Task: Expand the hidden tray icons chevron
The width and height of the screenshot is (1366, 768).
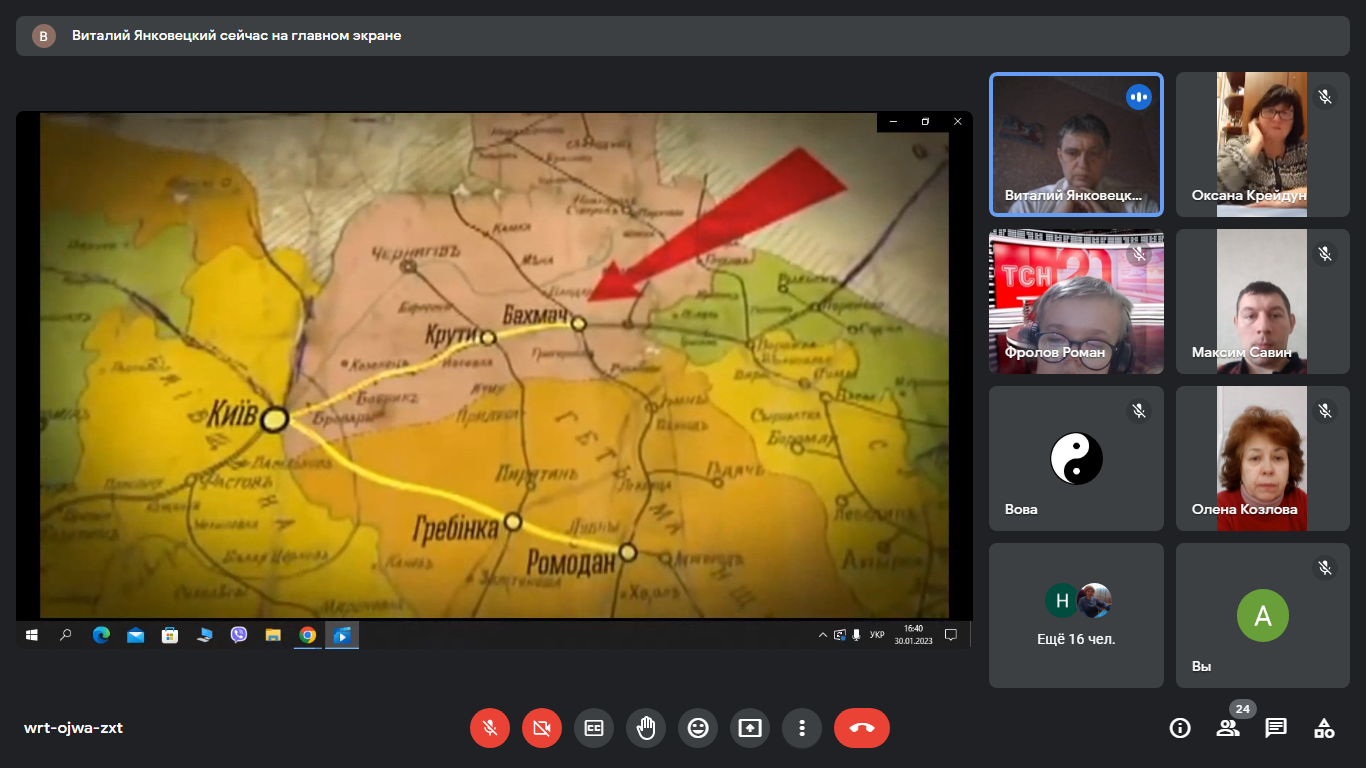Action: pos(823,635)
